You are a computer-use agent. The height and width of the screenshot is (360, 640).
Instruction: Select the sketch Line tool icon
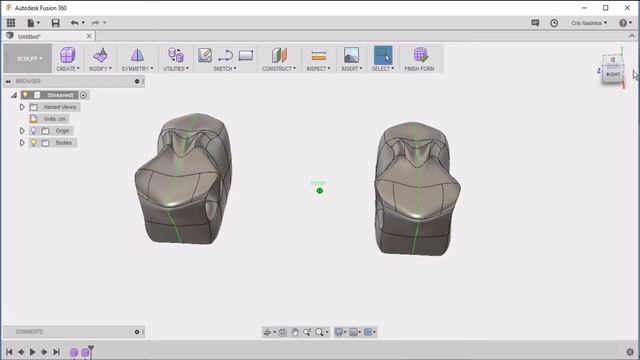[x=225, y=55]
